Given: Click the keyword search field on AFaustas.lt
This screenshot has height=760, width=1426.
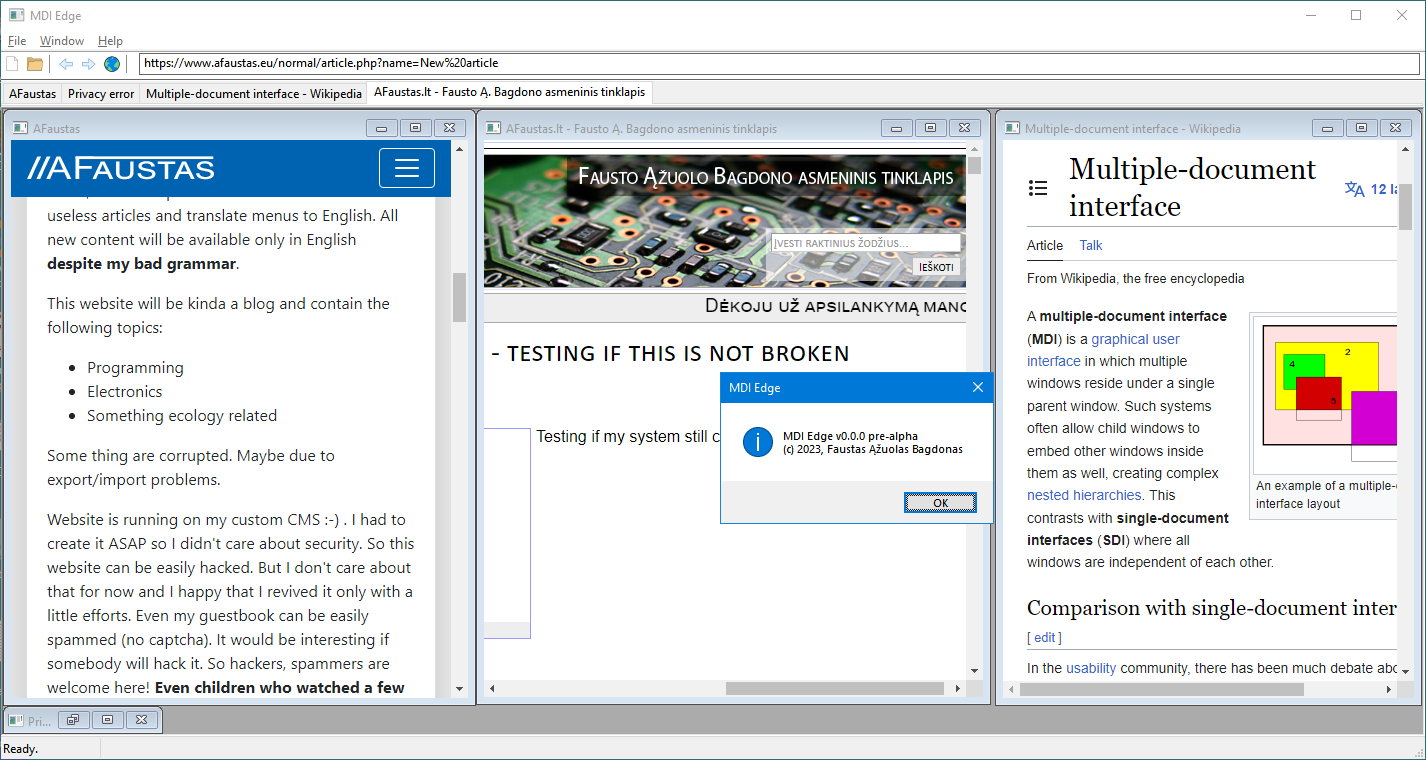Looking at the screenshot, I should (866, 243).
